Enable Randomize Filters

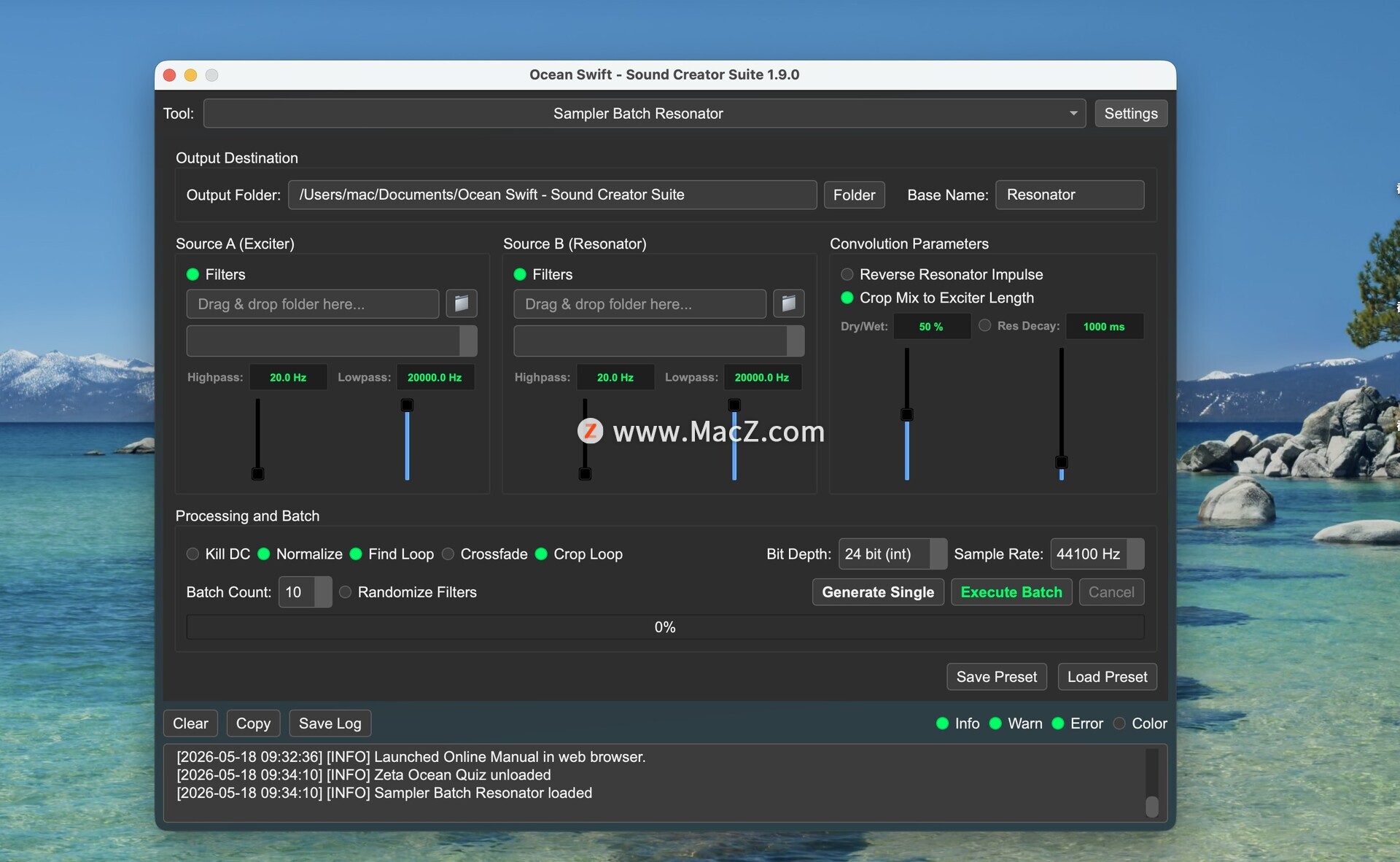click(x=346, y=592)
